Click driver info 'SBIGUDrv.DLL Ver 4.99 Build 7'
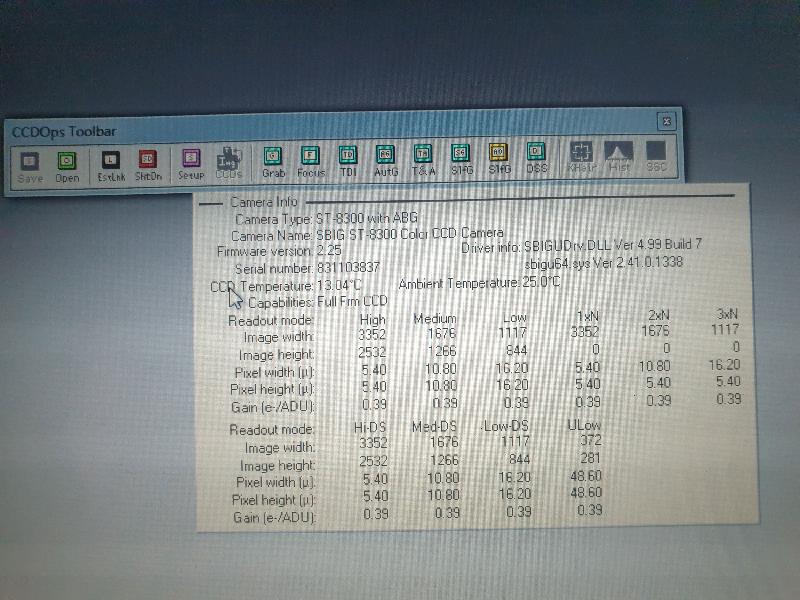 [613, 245]
